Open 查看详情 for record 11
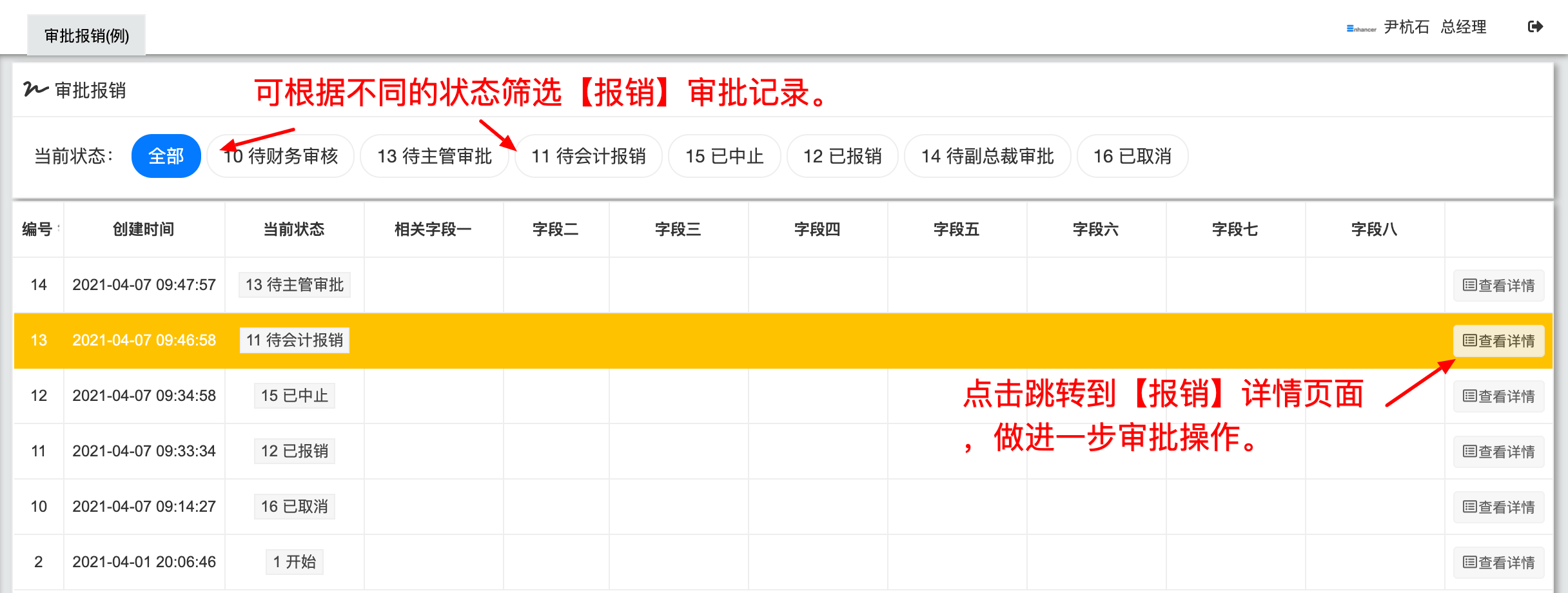The image size is (1568, 593). tap(1499, 451)
